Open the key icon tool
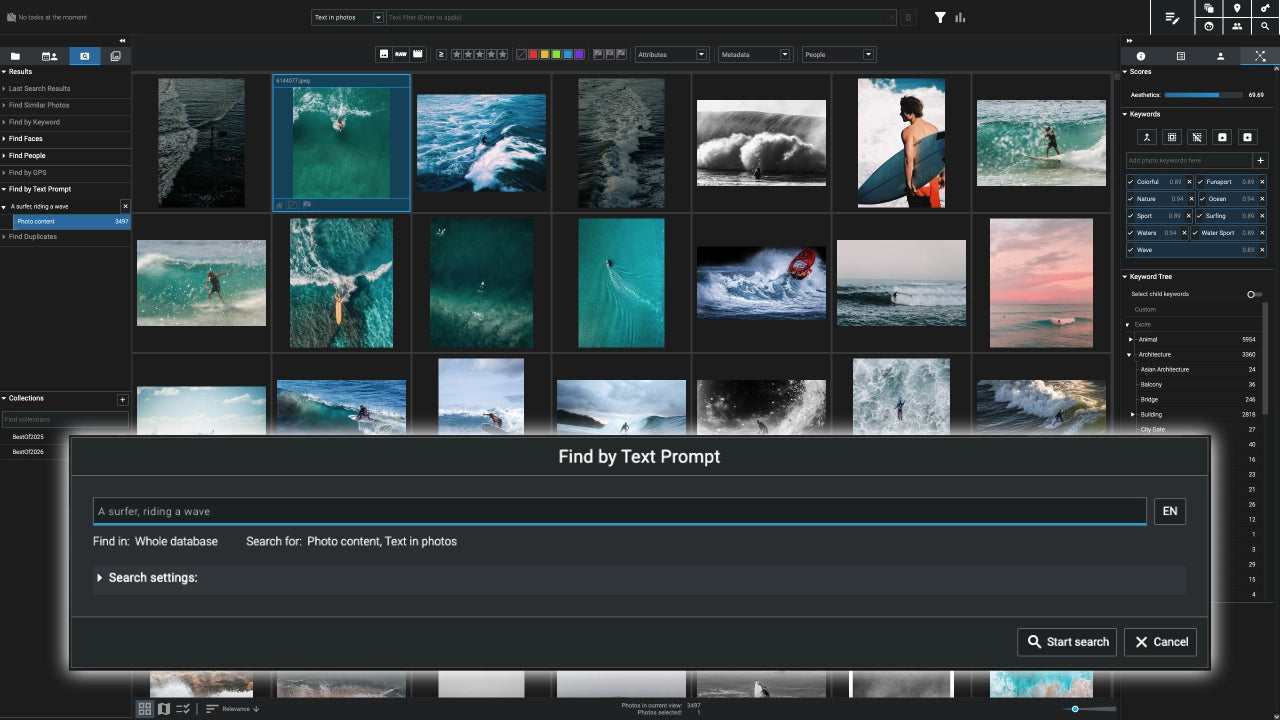Image resolution: width=1280 pixels, height=720 pixels. pos(1265,9)
